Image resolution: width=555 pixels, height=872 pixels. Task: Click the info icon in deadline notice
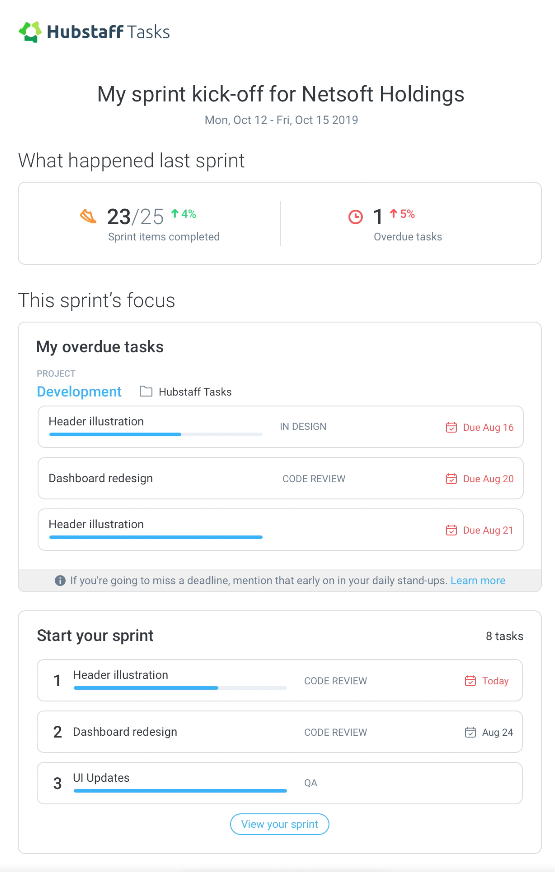tap(60, 581)
